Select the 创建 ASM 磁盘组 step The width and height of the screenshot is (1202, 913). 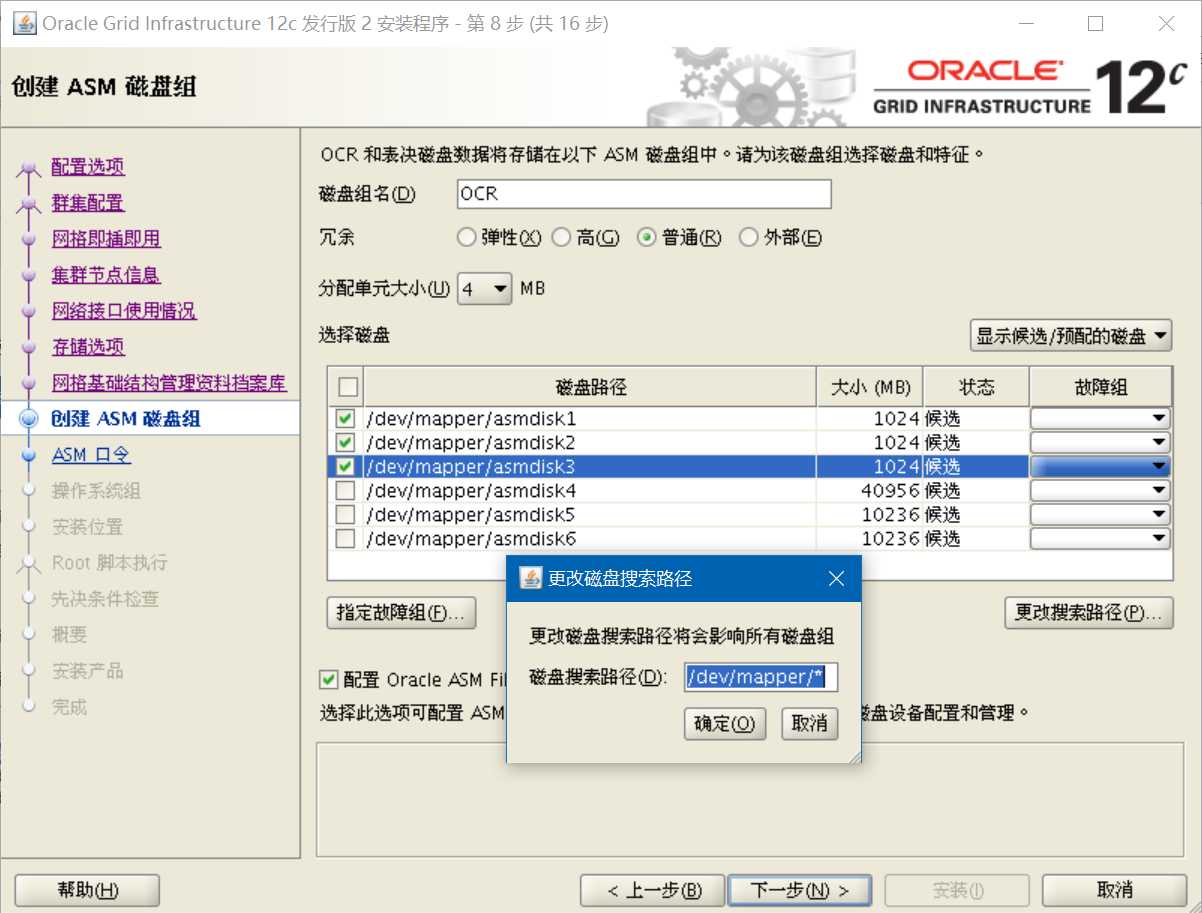click(126, 419)
